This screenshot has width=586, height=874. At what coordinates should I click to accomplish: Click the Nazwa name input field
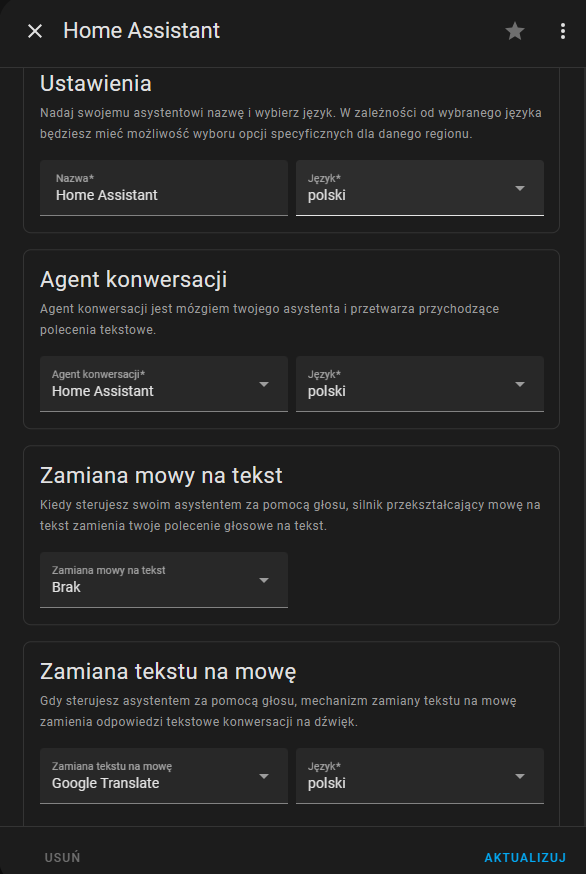click(x=164, y=188)
